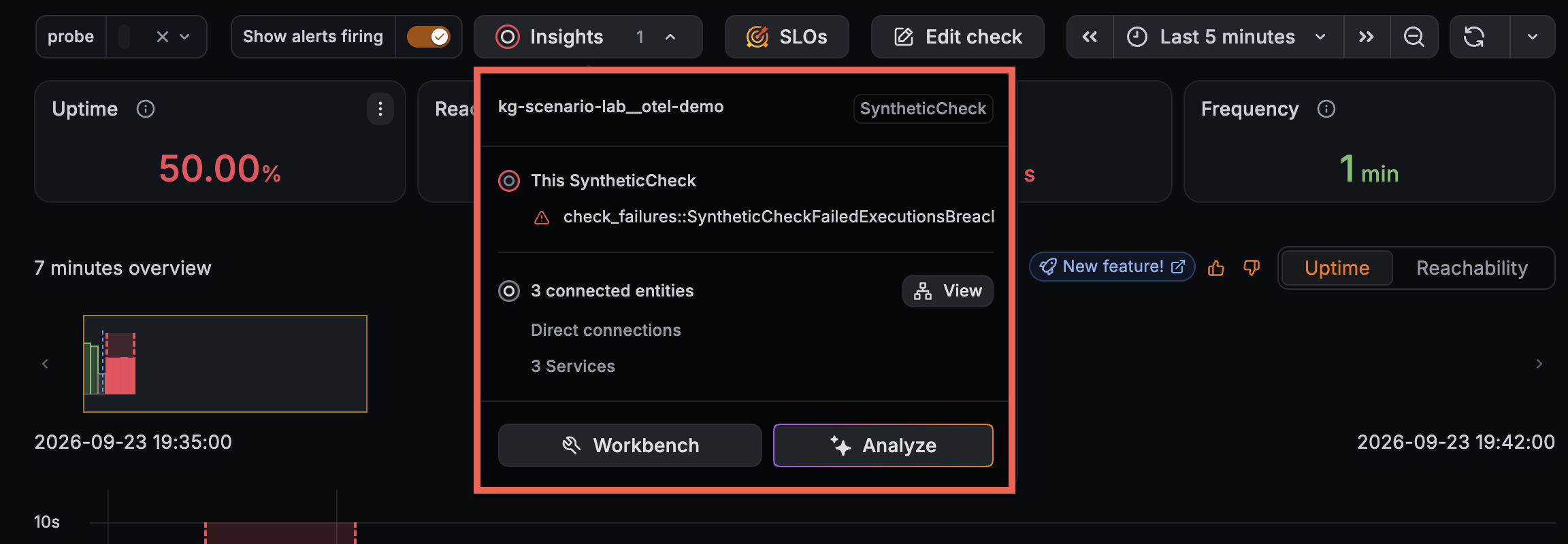Go to previous overview period arrow
Screen dimensions: 1568x544
point(45,364)
